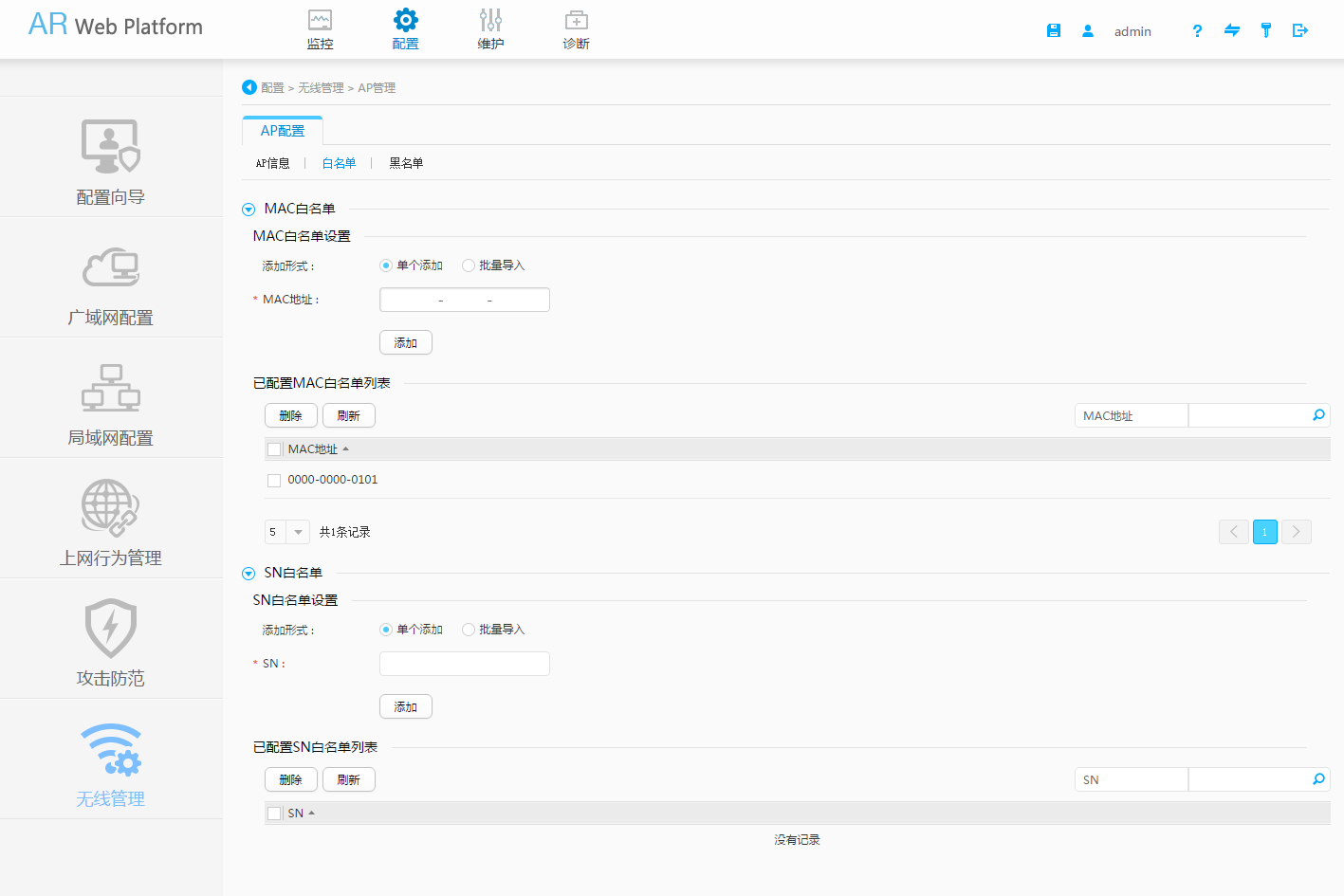
Task: Select the 单个添加 radio under SN whitelist
Action: tap(386, 629)
